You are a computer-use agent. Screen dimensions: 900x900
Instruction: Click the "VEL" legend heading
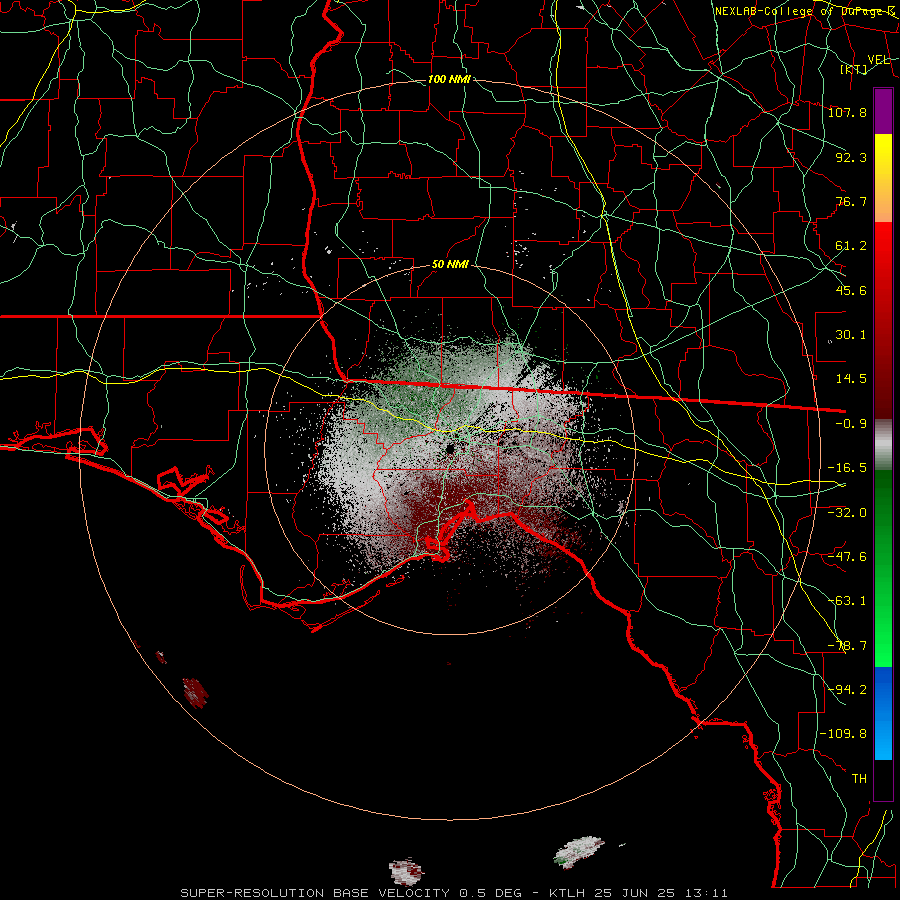(x=879, y=60)
